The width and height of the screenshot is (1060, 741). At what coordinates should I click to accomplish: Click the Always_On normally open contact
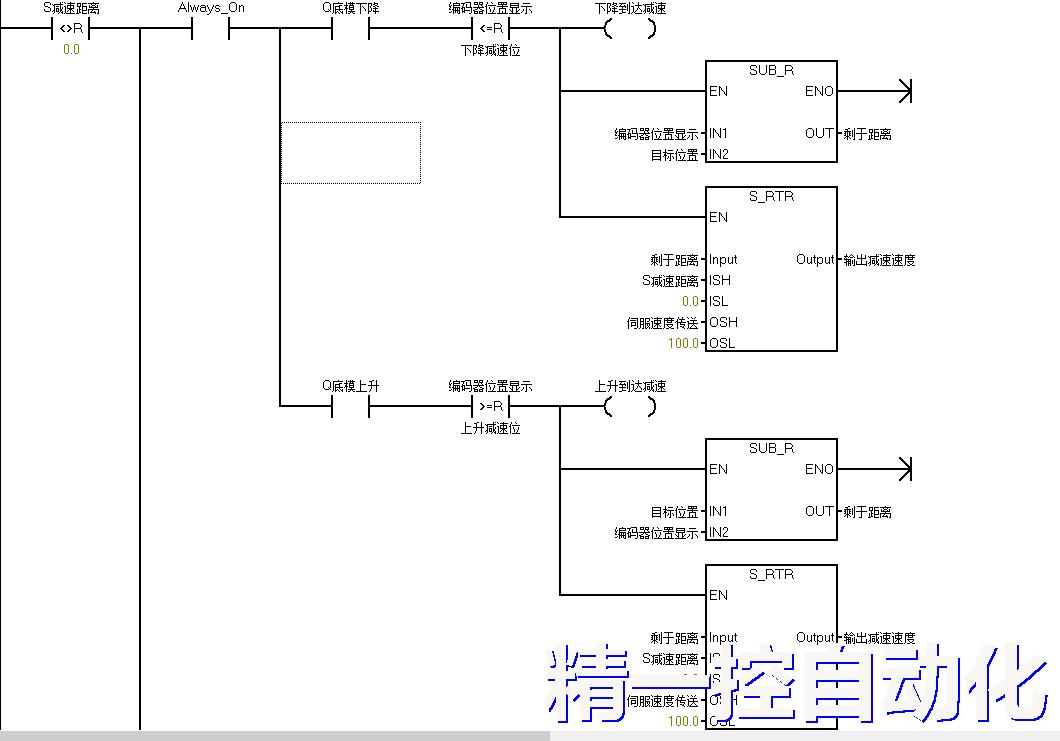pos(210,29)
